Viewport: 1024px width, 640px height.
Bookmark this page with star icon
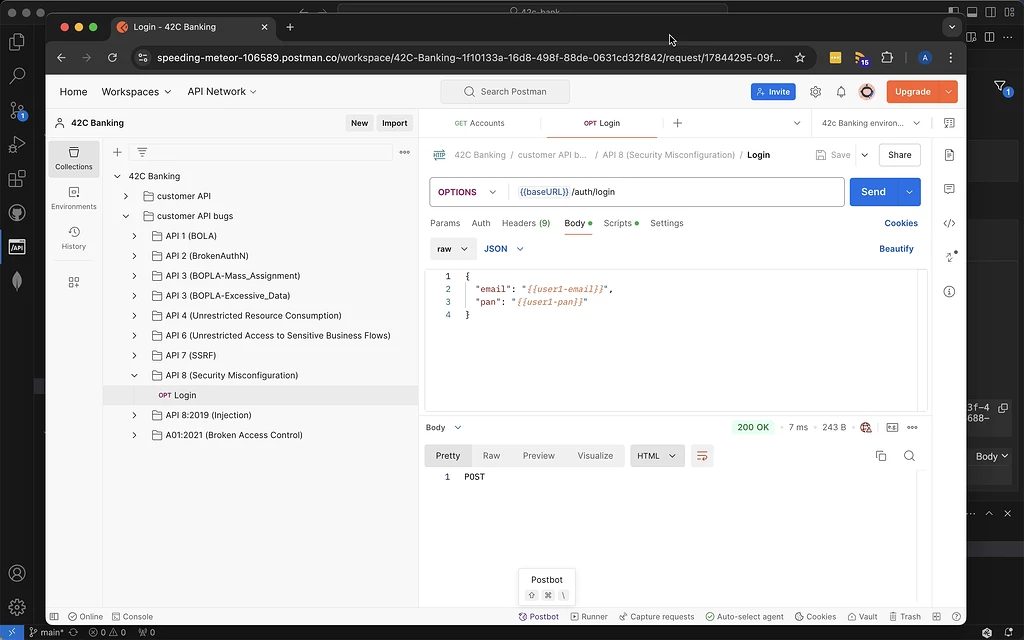[800, 57]
